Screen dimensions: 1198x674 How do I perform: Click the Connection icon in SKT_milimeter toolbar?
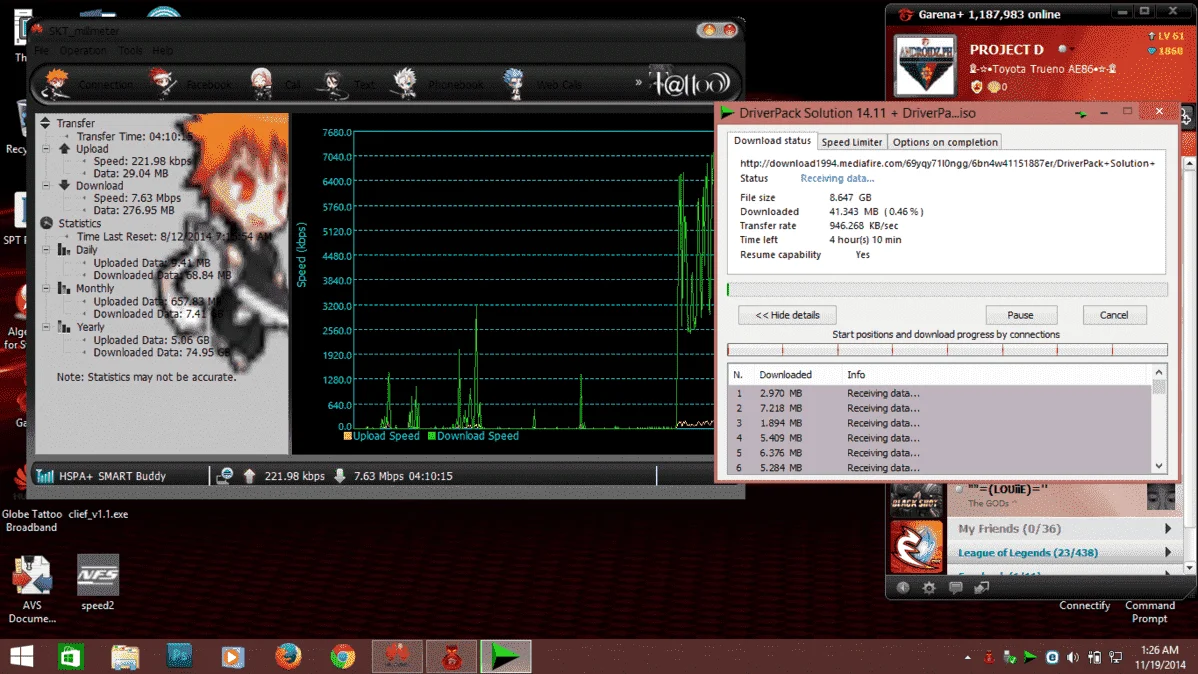coord(57,83)
